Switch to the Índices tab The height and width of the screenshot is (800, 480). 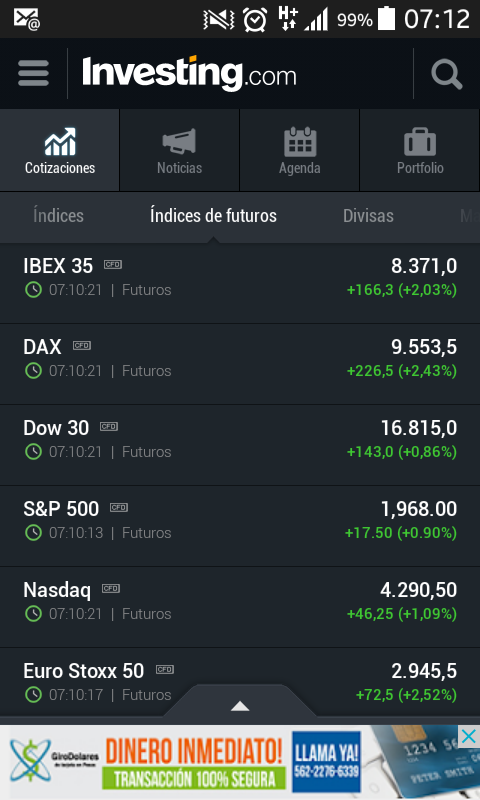click(x=58, y=215)
